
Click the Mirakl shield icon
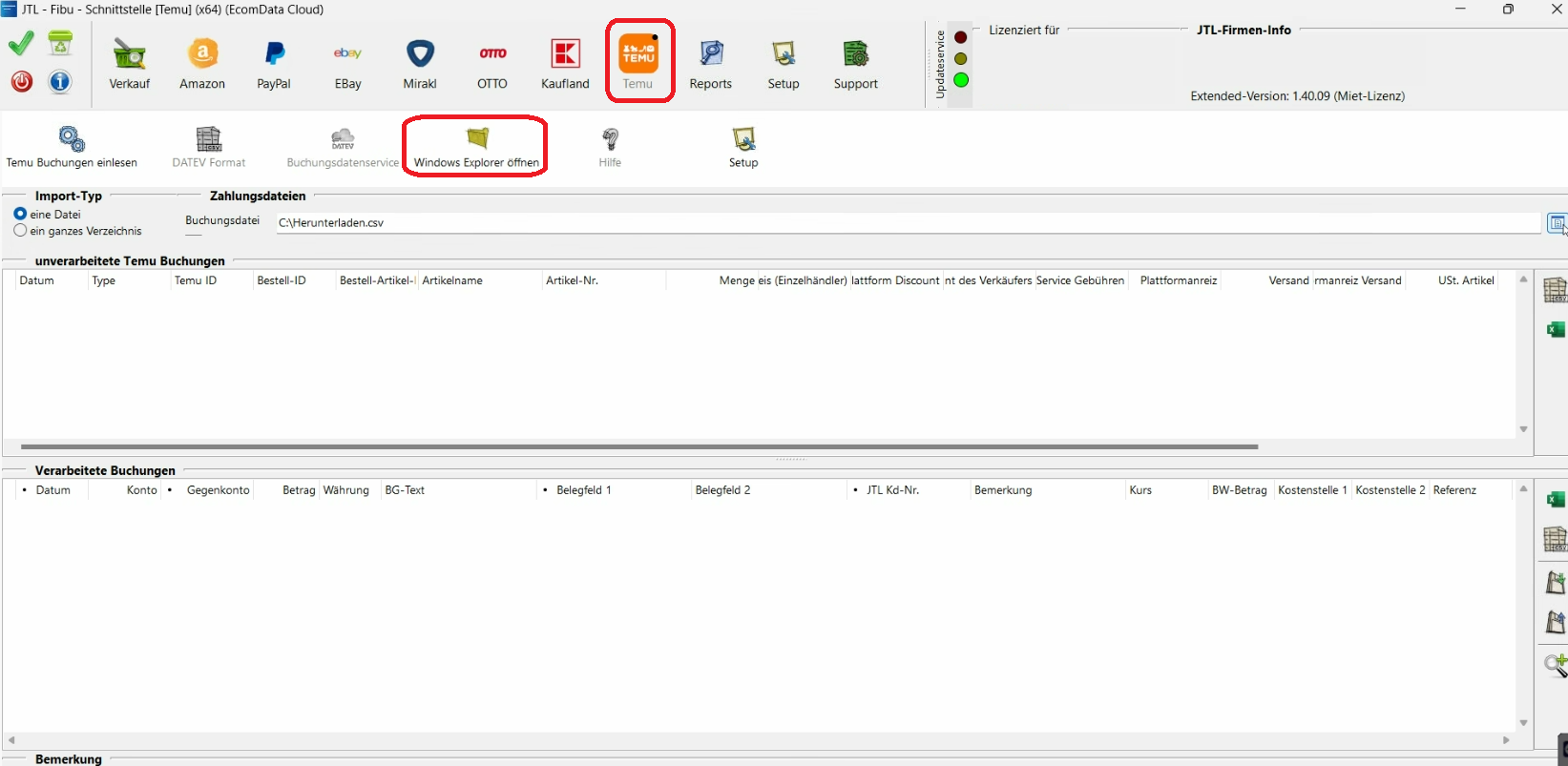tap(420, 64)
